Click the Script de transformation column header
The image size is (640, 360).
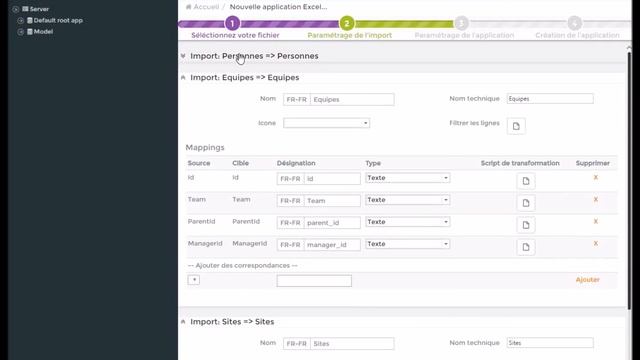coord(520,163)
